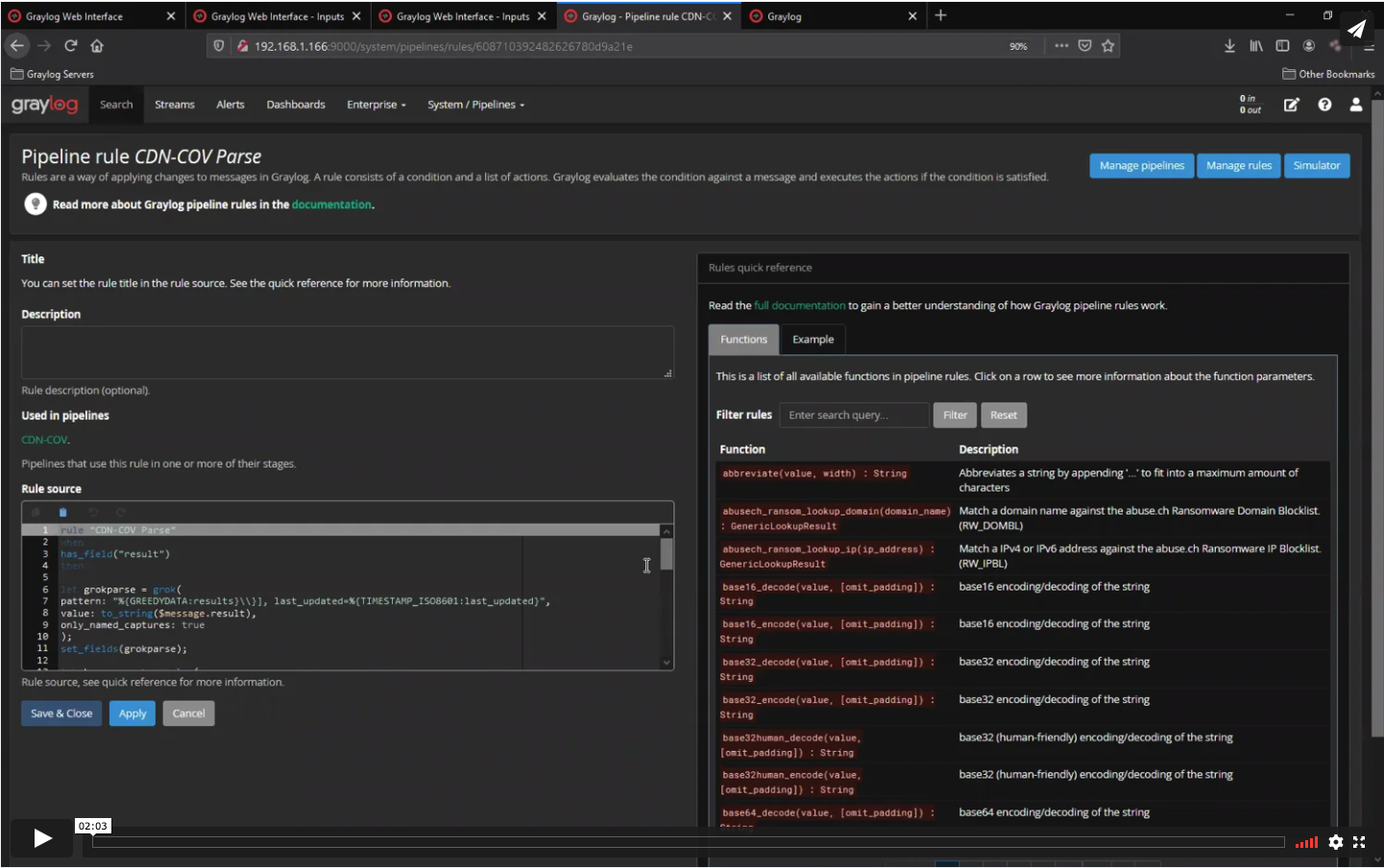Toggle fullscreen on the video player
1384x868 pixels.
point(1359,842)
